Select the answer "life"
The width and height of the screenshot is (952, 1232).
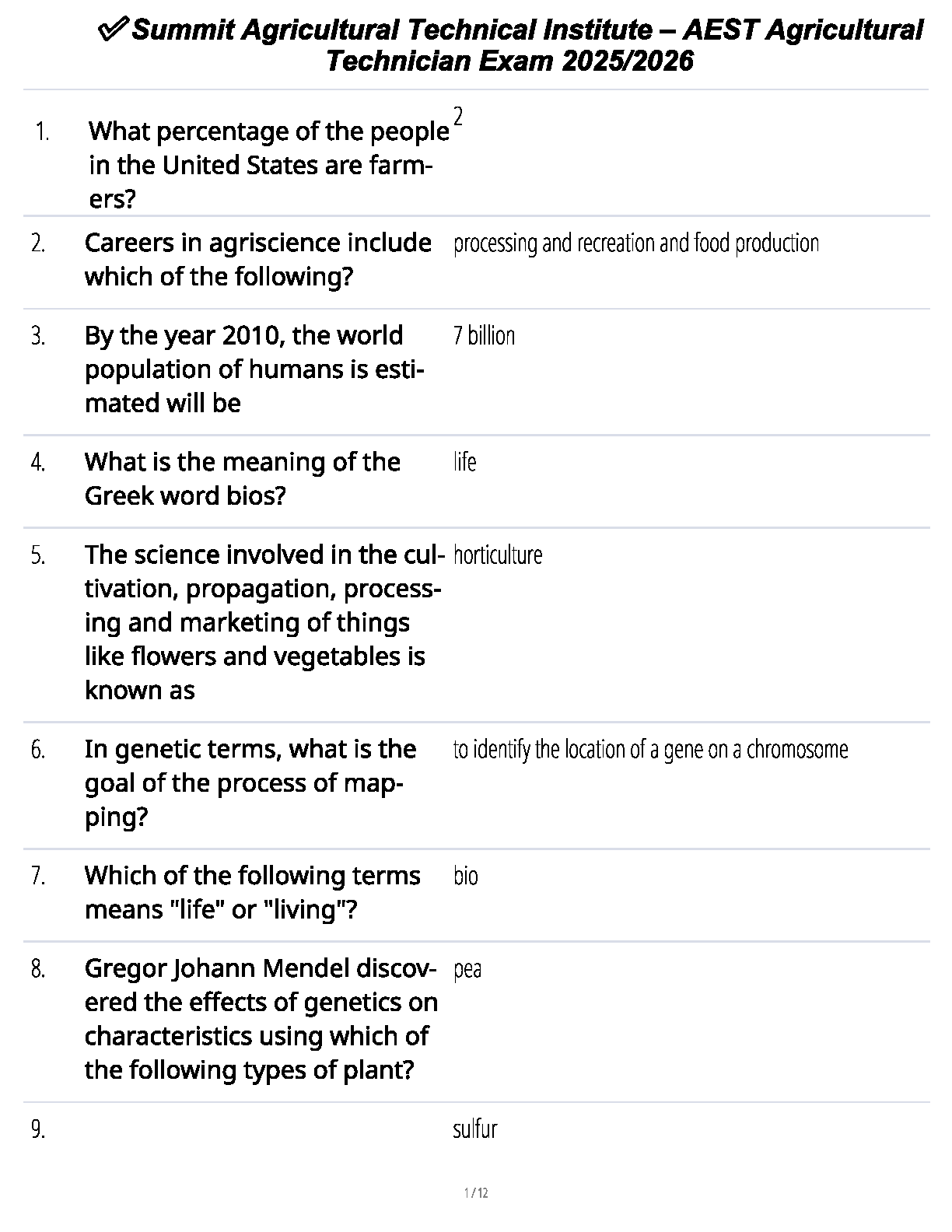point(464,462)
